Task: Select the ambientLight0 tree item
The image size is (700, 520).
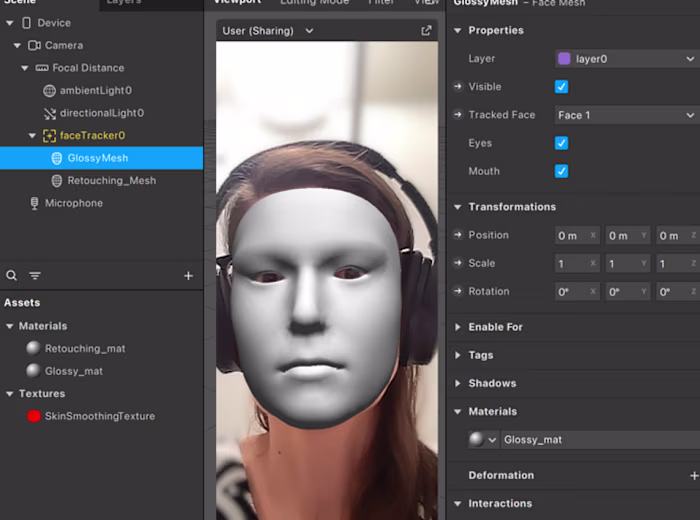Action: pyautogui.click(x=101, y=91)
